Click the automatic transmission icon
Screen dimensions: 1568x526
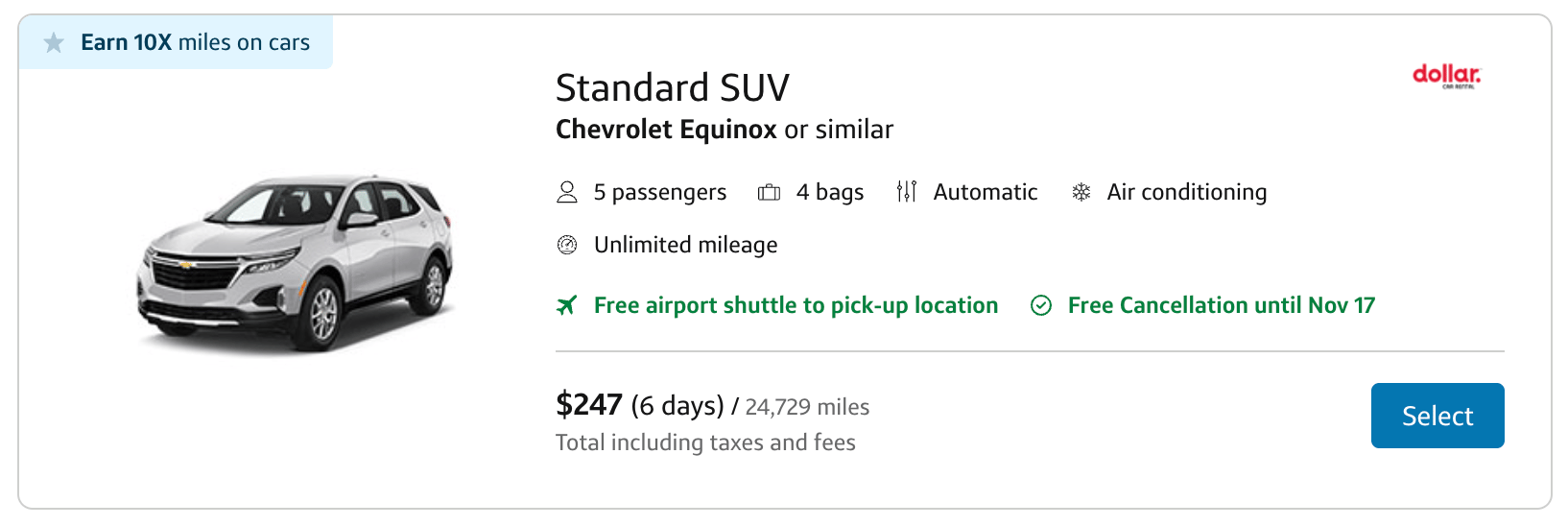(x=907, y=192)
